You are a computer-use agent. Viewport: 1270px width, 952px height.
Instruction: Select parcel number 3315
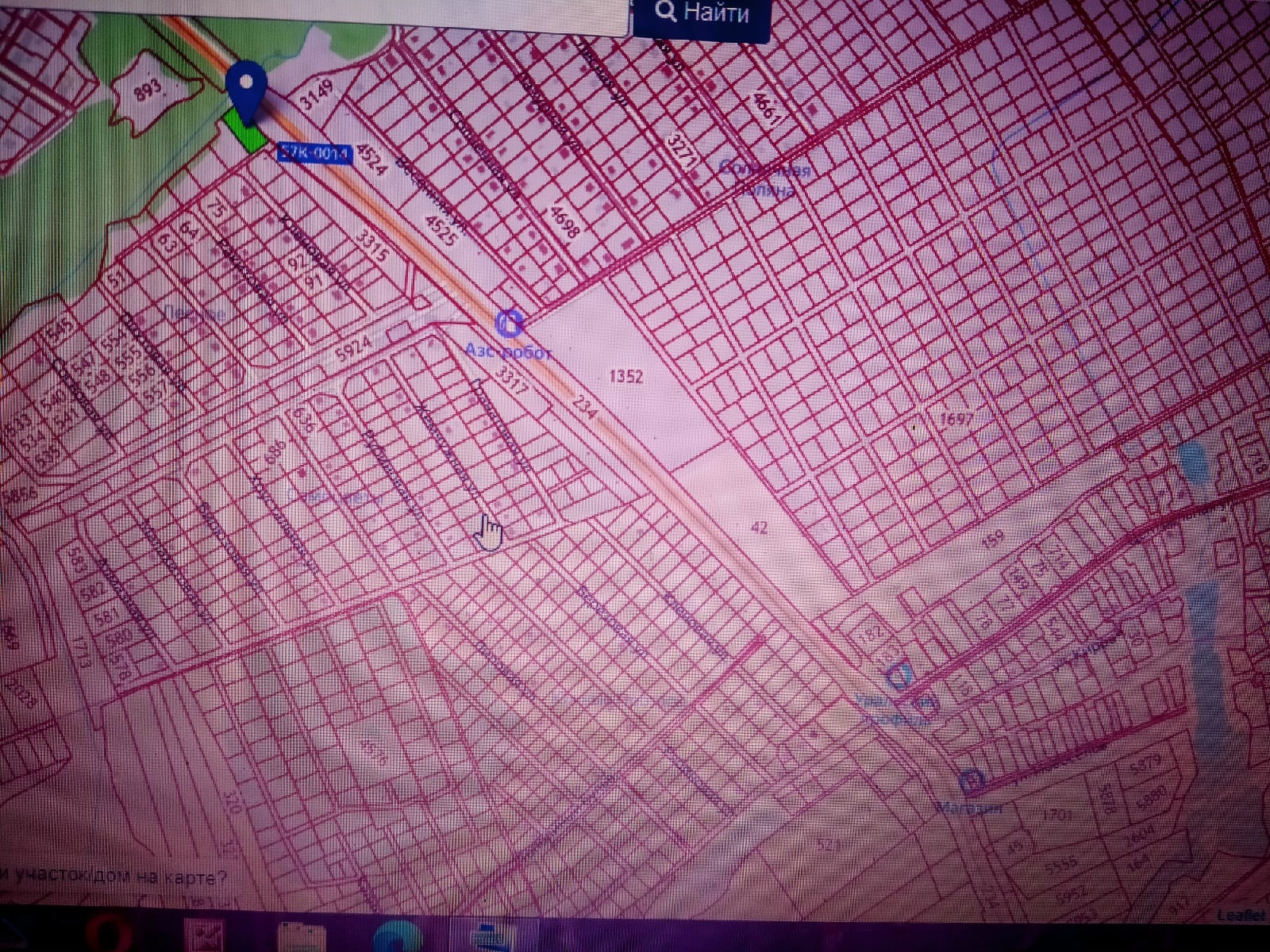click(371, 246)
